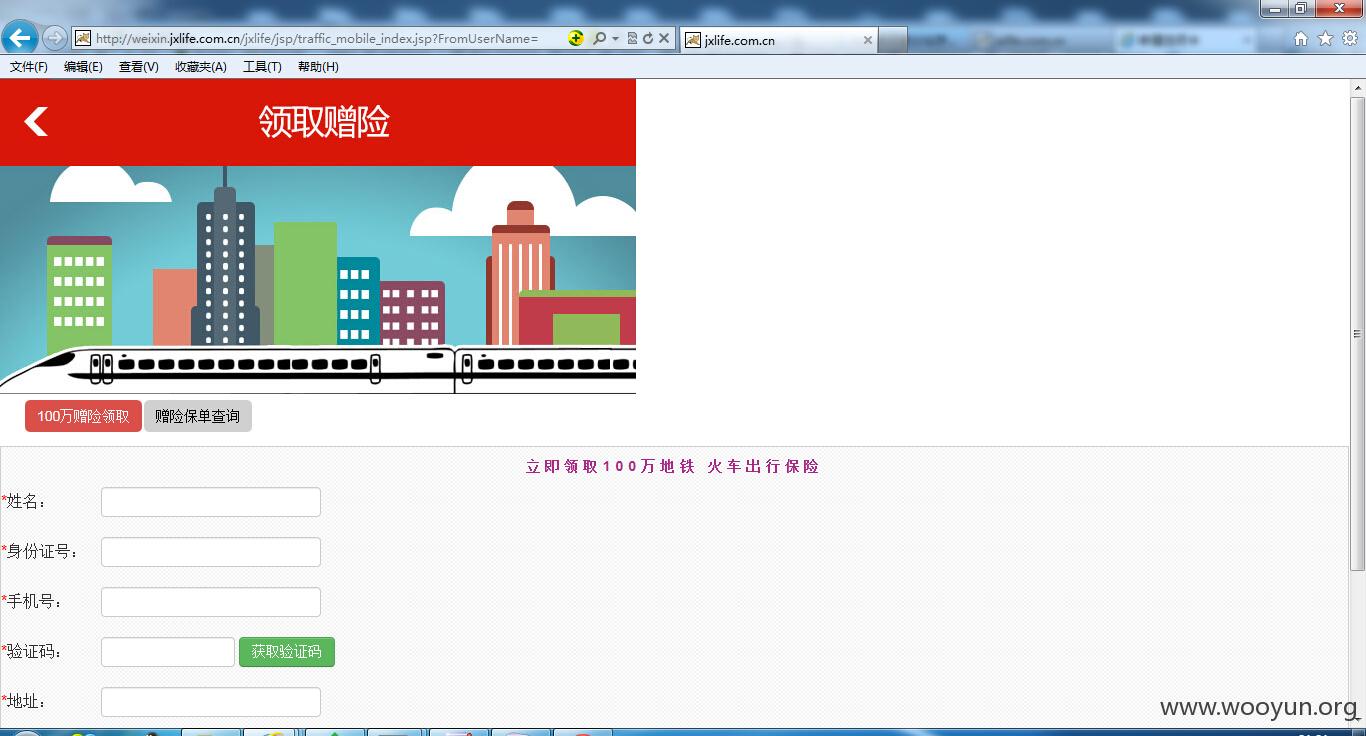
Task: Click the stop loading X in address bar
Action: [x=664, y=39]
